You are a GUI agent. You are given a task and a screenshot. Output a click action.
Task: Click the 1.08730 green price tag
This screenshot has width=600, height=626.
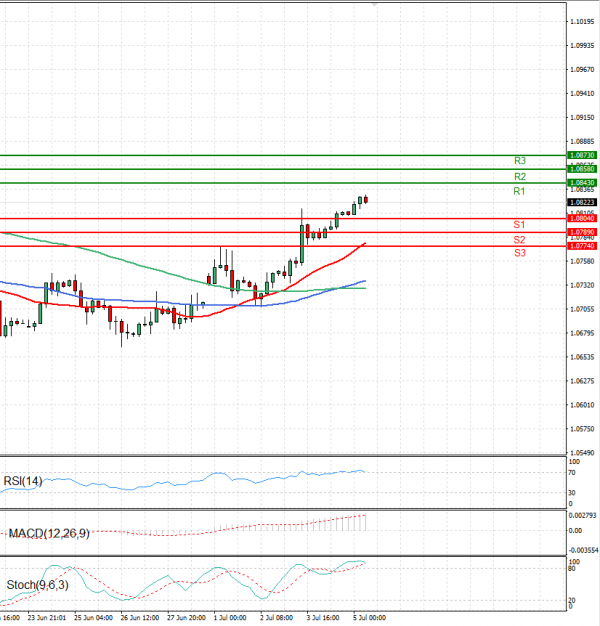coord(583,156)
